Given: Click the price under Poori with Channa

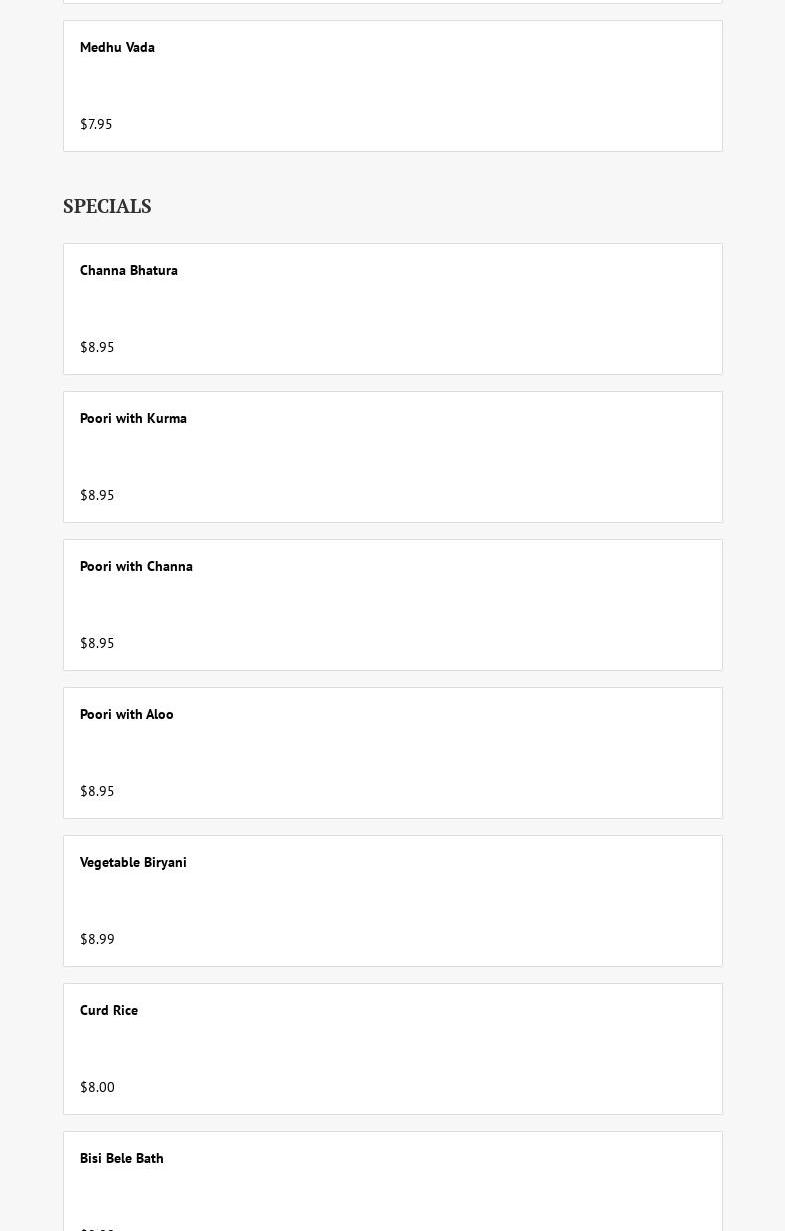Looking at the screenshot, I should click(97, 643).
